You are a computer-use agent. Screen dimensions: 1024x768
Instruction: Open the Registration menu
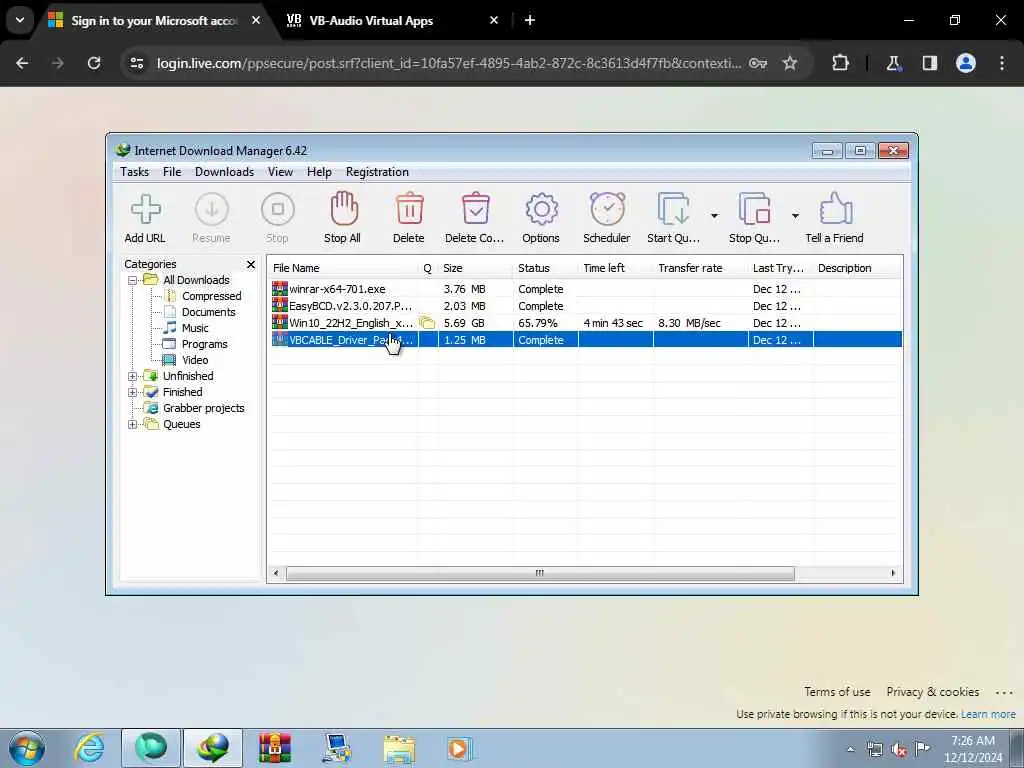377,172
